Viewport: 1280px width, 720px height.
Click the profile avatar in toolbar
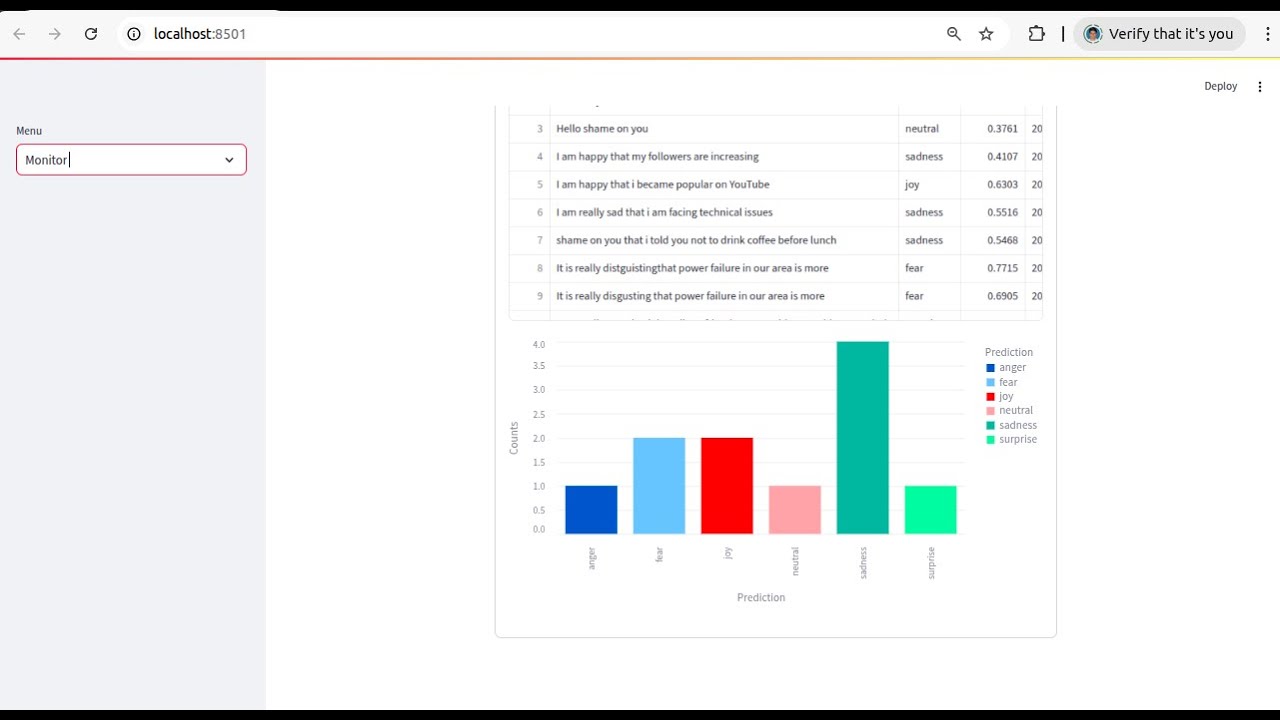(x=1093, y=34)
